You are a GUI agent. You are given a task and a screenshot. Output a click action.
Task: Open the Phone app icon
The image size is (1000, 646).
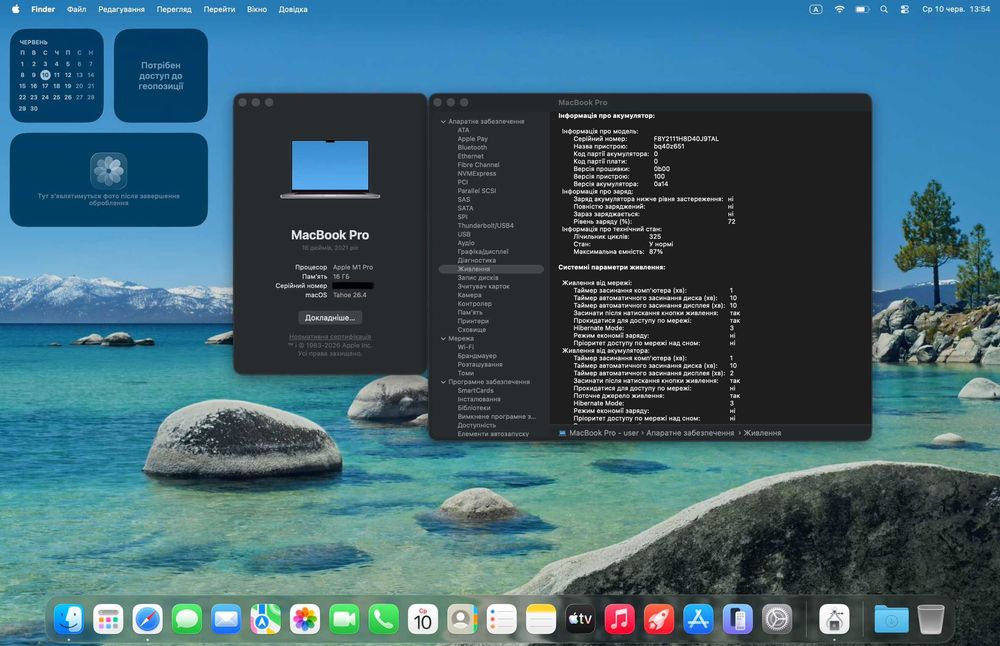point(384,619)
